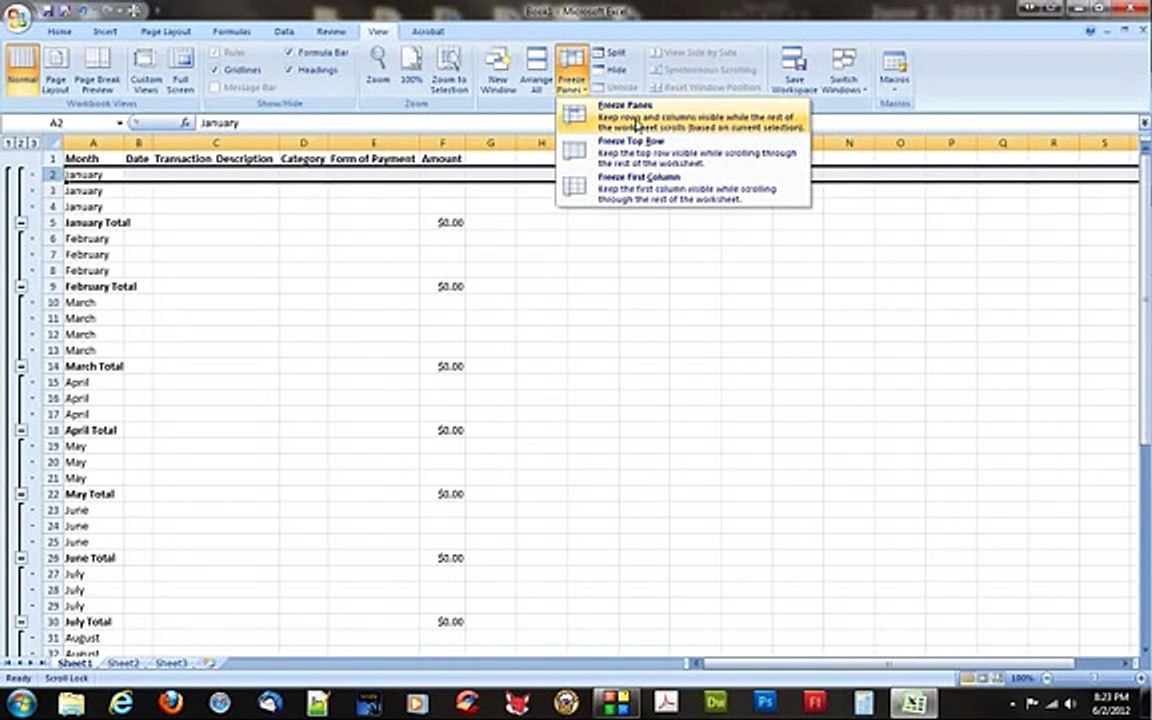
Task: Click Form of Payment header cell
Action: (373, 158)
